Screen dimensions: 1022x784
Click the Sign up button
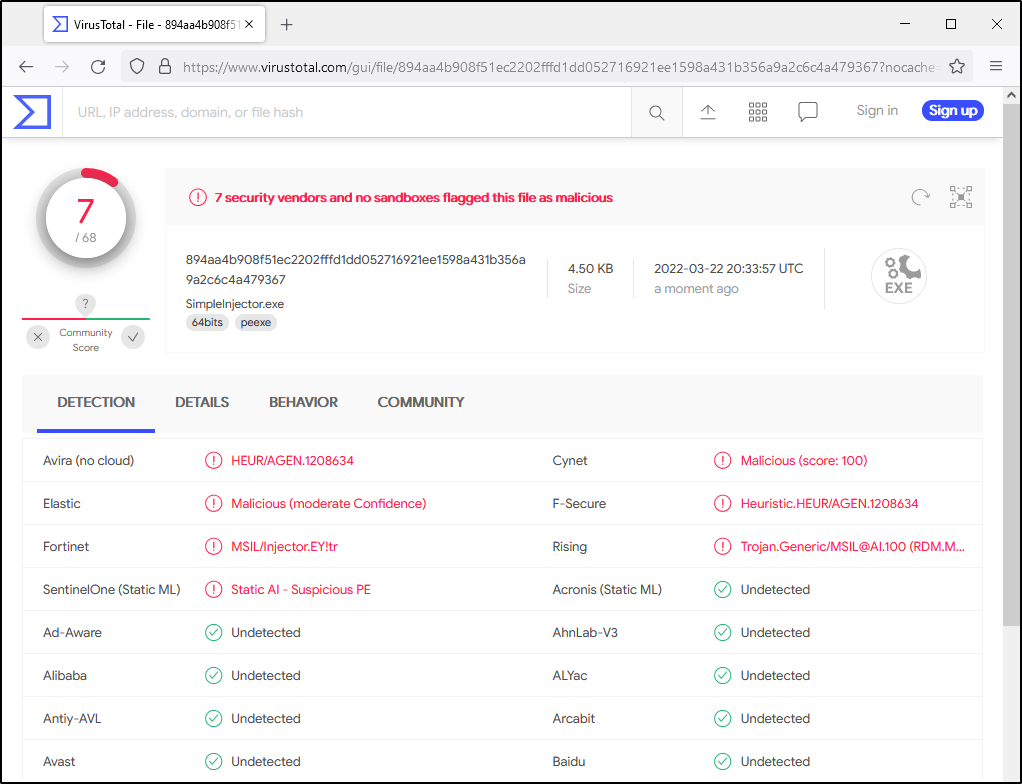tap(952, 111)
